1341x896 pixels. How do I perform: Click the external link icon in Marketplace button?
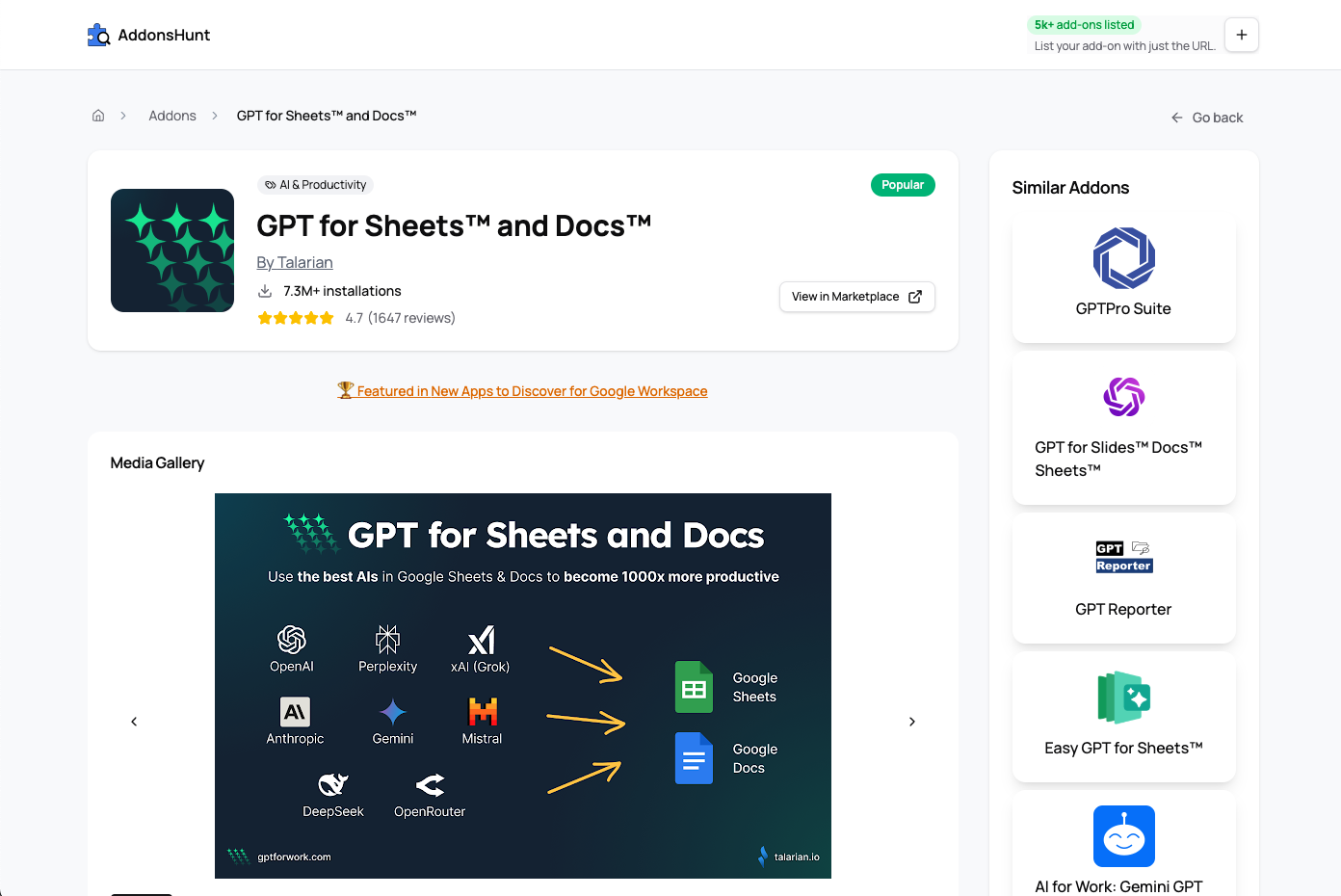[915, 297]
